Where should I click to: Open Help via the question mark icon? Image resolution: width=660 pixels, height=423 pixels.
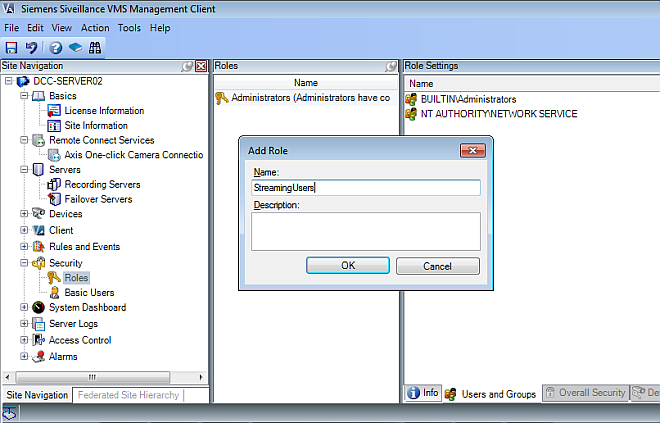(55, 47)
